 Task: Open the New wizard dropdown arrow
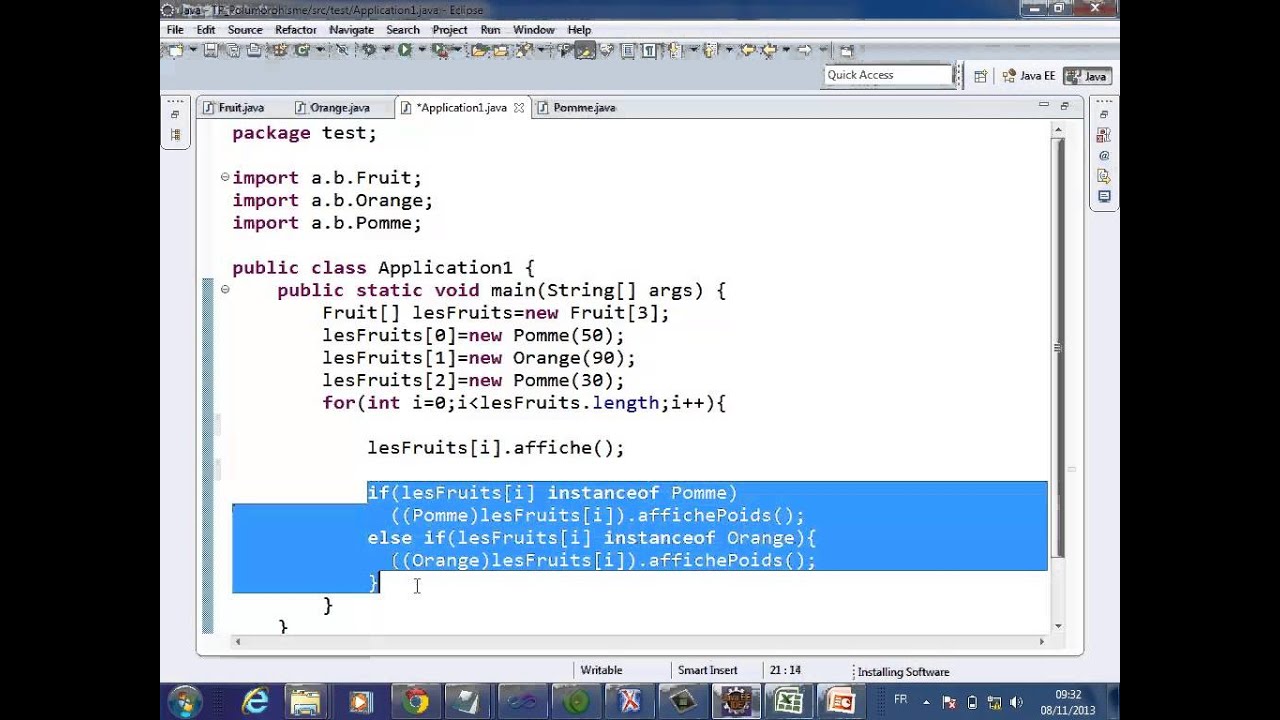193,50
